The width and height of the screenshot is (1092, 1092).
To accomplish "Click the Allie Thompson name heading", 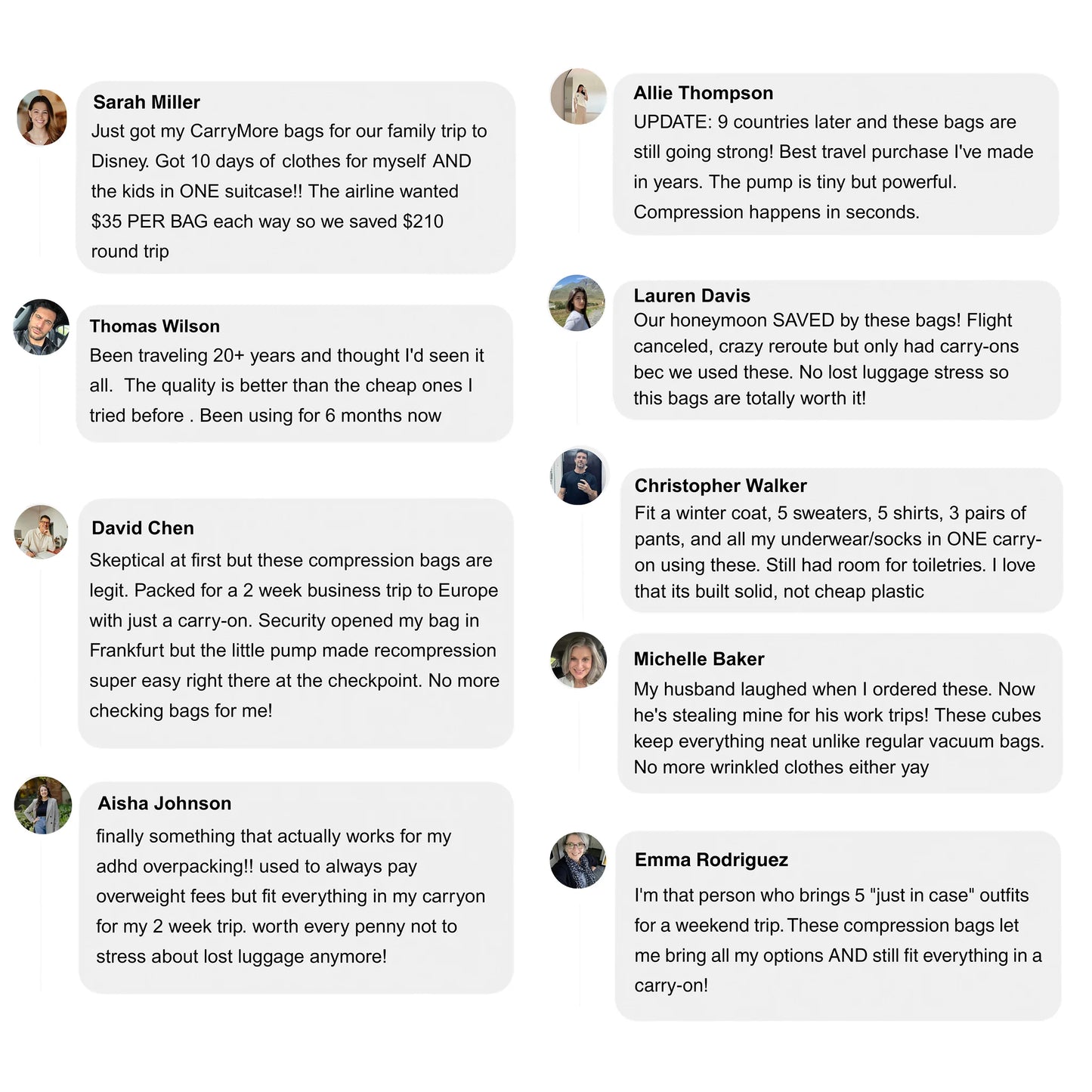I will pos(704,93).
